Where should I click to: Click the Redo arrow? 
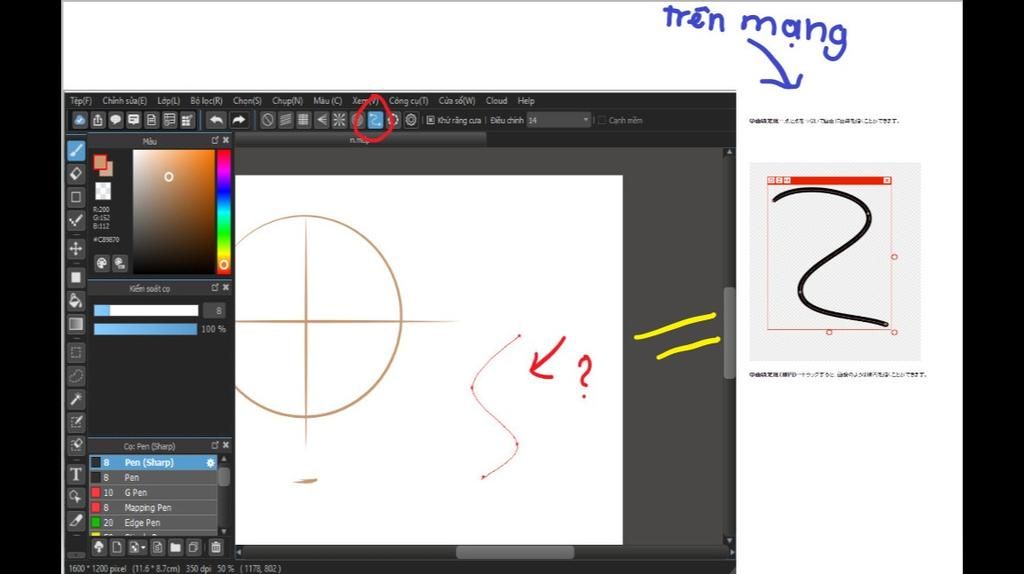(x=238, y=120)
